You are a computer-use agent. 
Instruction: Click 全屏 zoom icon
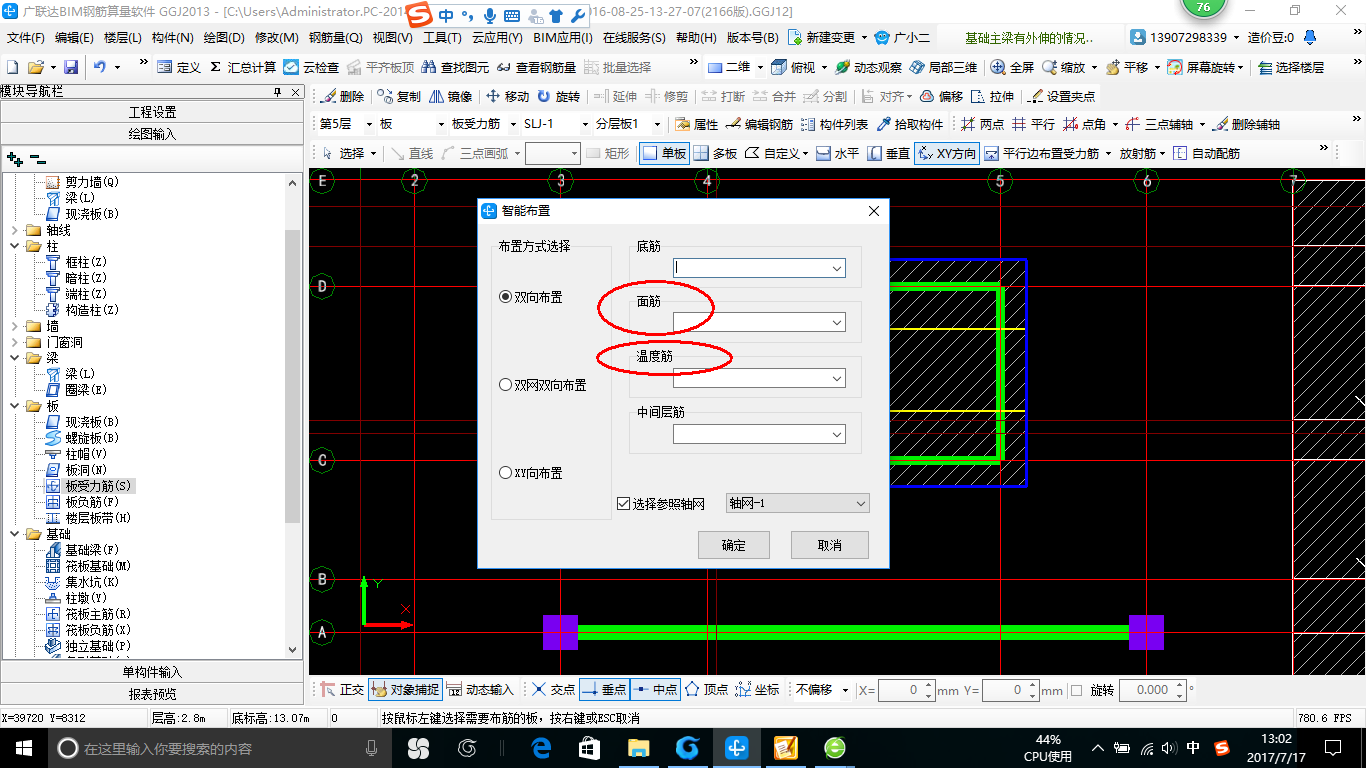click(x=1012, y=67)
